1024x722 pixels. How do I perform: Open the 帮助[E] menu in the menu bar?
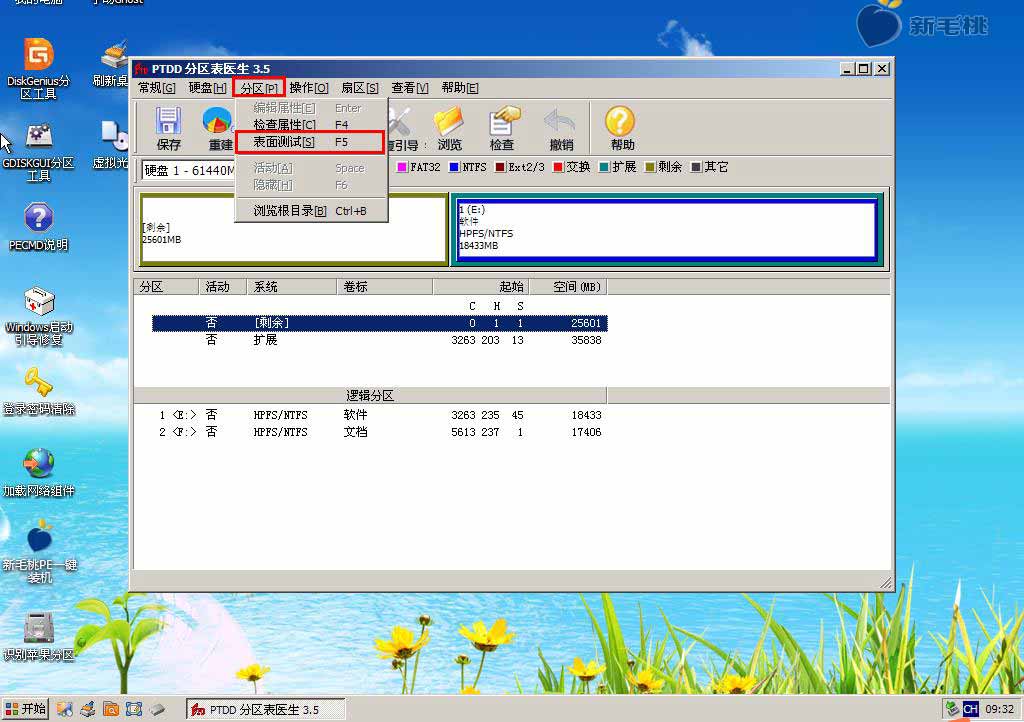pos(460,88)
